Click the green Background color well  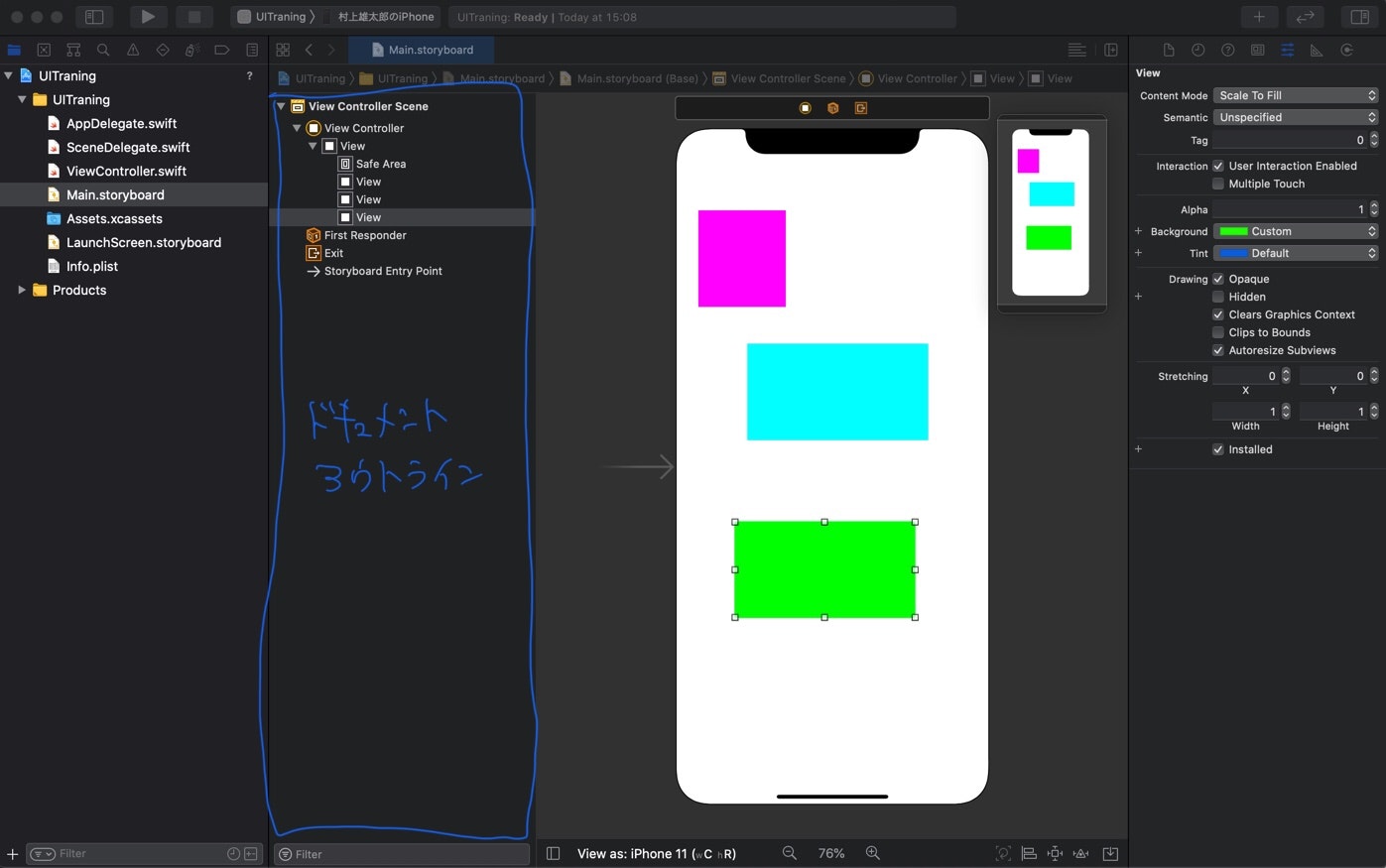click(1233, 231)
